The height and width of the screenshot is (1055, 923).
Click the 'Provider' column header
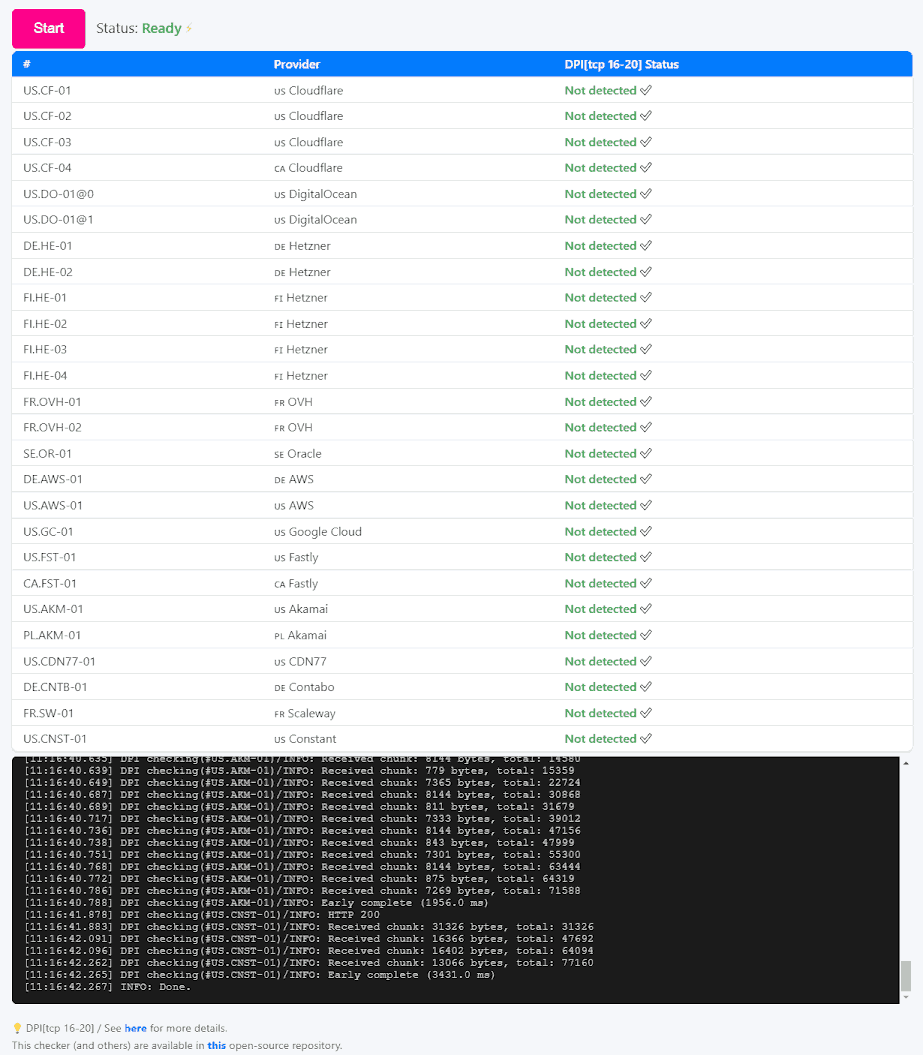coord(297,65)
